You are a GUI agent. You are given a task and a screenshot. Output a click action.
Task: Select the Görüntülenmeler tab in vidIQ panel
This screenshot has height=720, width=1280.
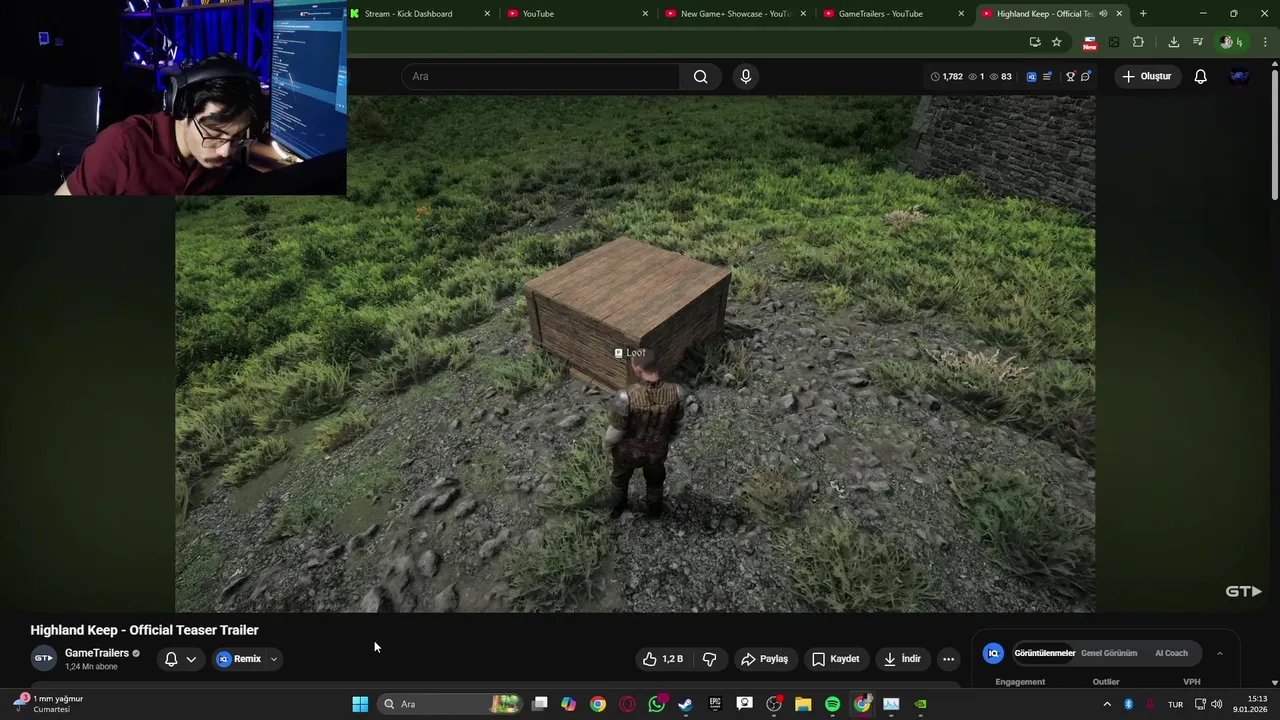click(x=1044, y=653)
